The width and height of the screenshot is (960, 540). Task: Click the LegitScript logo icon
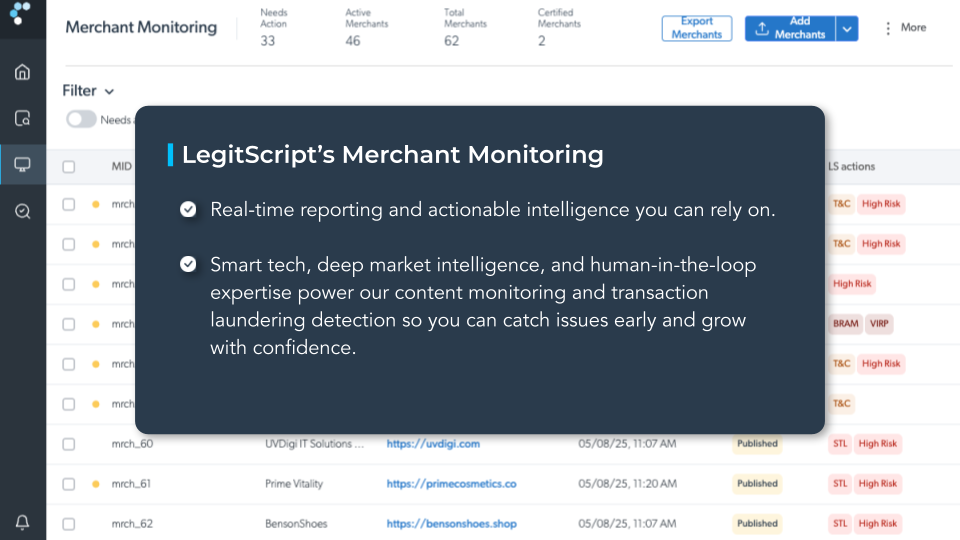click(20, 13)
